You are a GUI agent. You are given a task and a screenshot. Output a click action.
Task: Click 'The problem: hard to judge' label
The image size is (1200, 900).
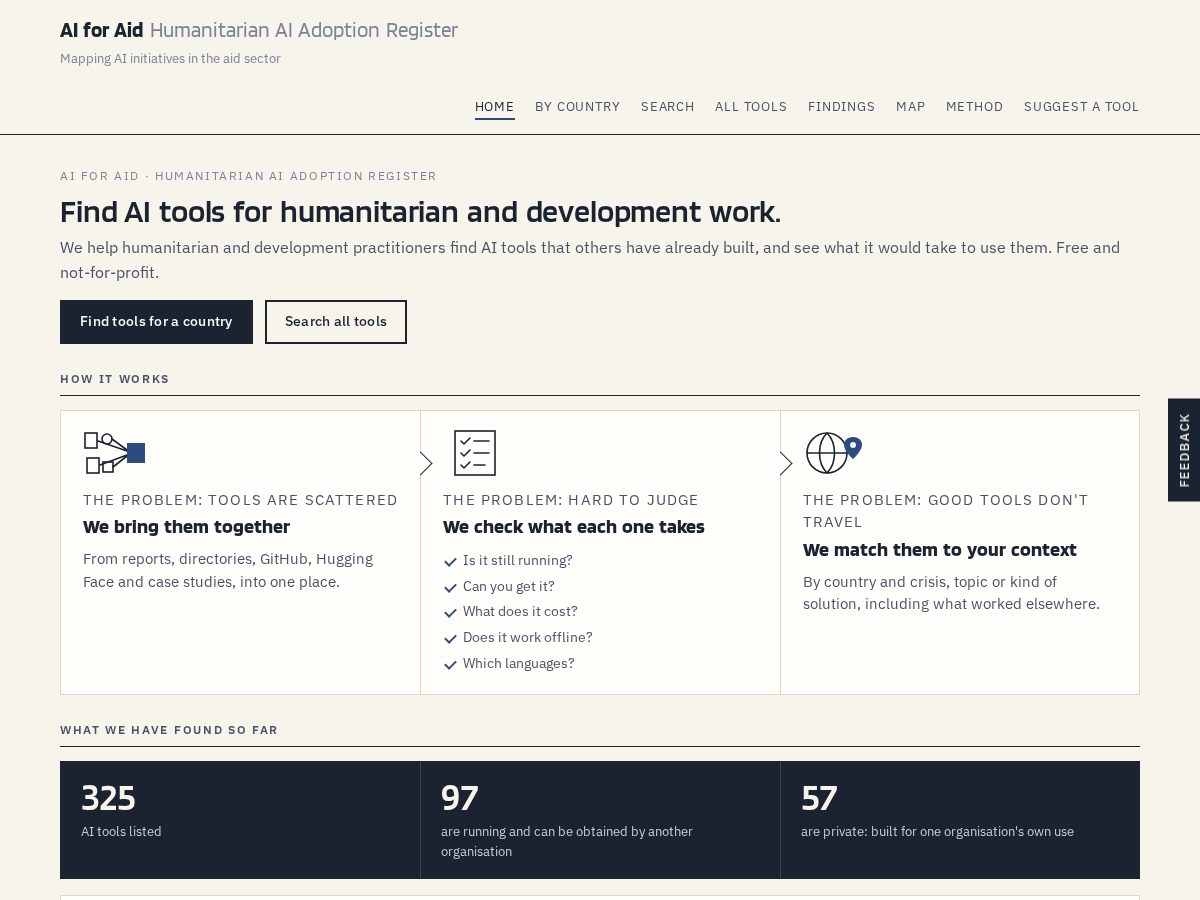[x=571, y=500]
